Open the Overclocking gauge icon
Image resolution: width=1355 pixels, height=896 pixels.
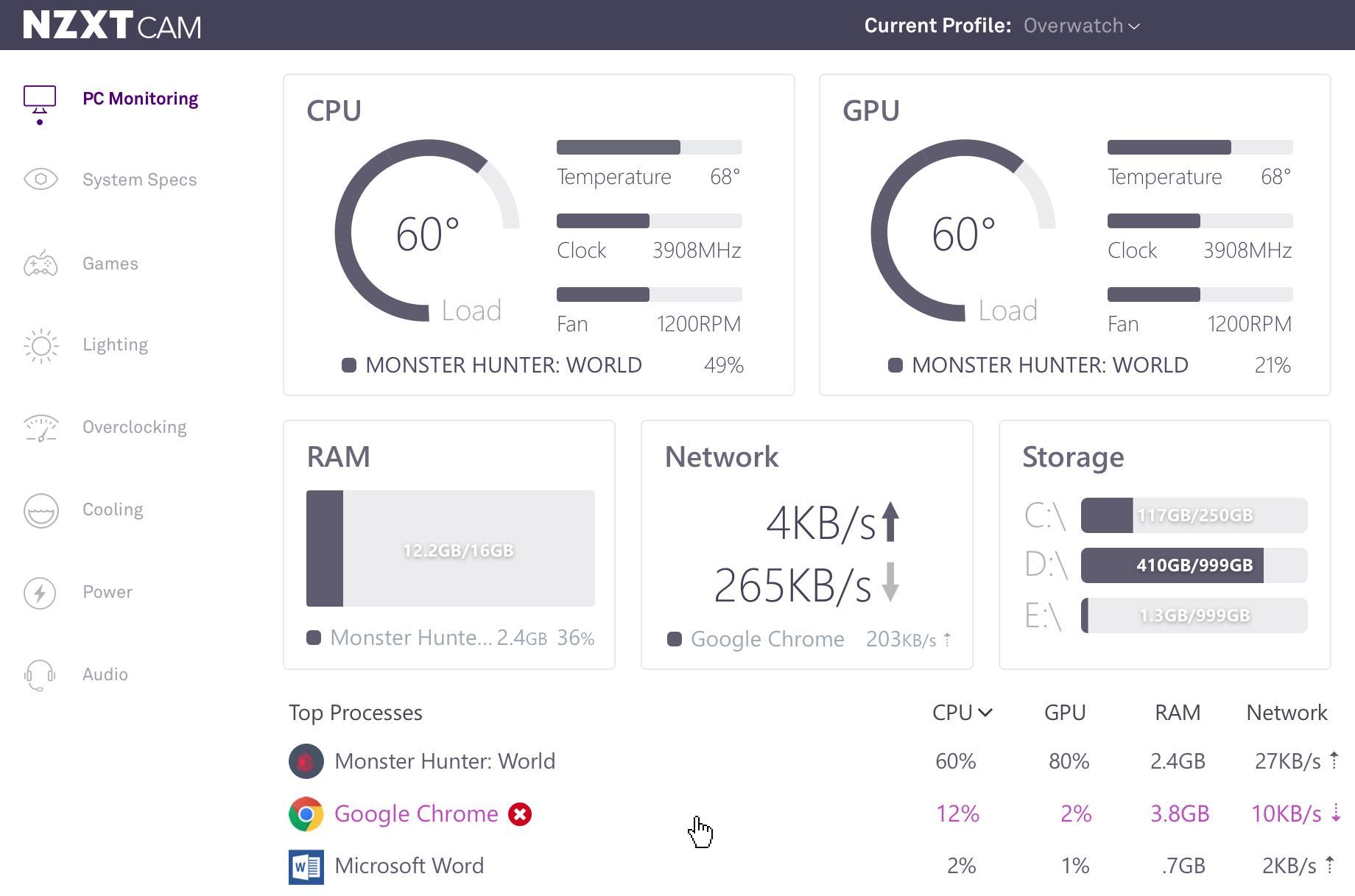coord(41,428)
